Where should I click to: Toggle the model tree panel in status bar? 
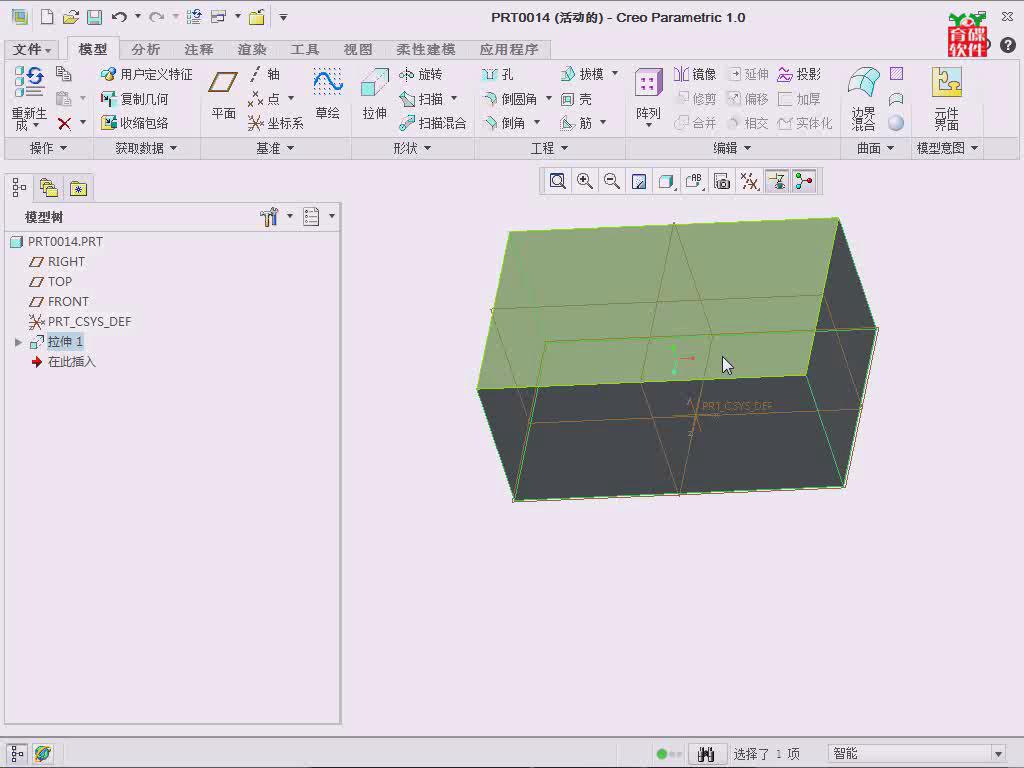click(x=16, y=754)
